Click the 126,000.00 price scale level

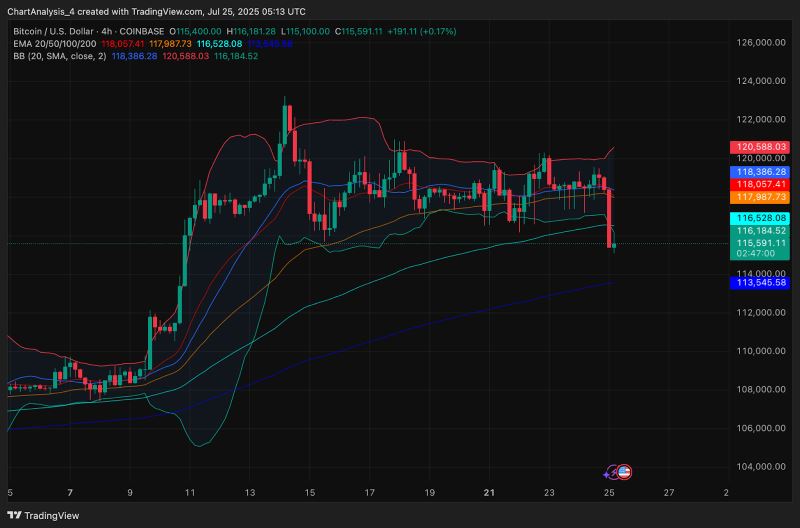click(762, 43)
